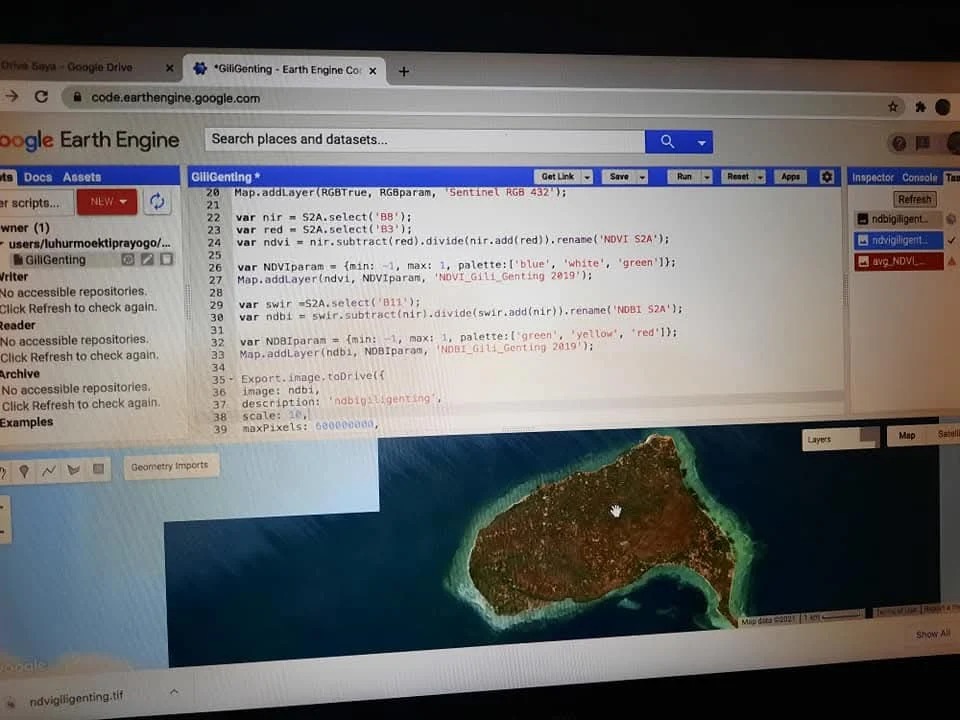Image resolution: width=960 pixels, height=720 pixels.
Task: Switch to the Console tab
Action: click(920, 178)
